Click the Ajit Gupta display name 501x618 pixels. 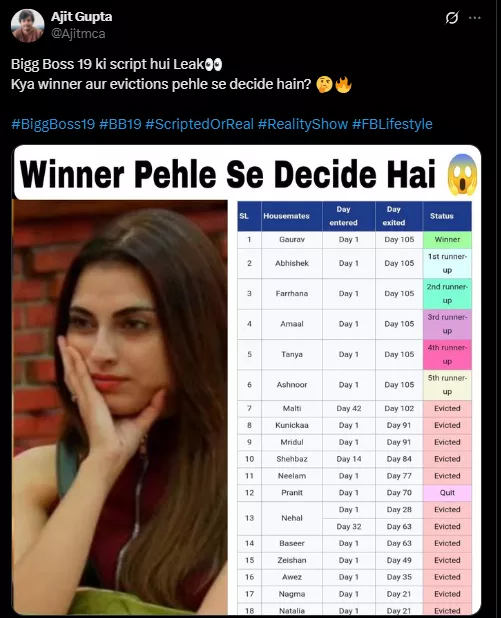coord(82,17)
